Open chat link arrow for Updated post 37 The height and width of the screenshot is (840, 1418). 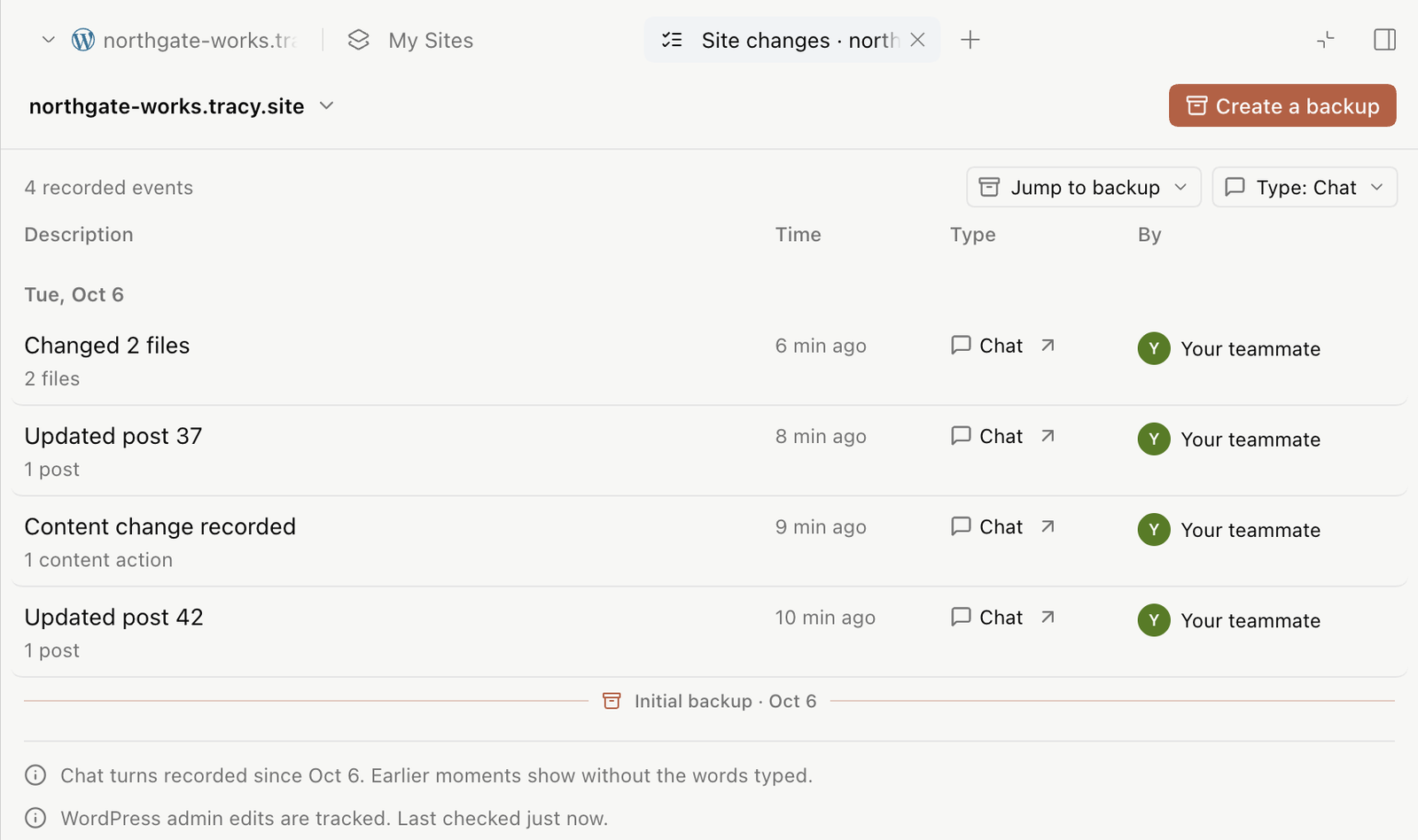pos(1048,436)
